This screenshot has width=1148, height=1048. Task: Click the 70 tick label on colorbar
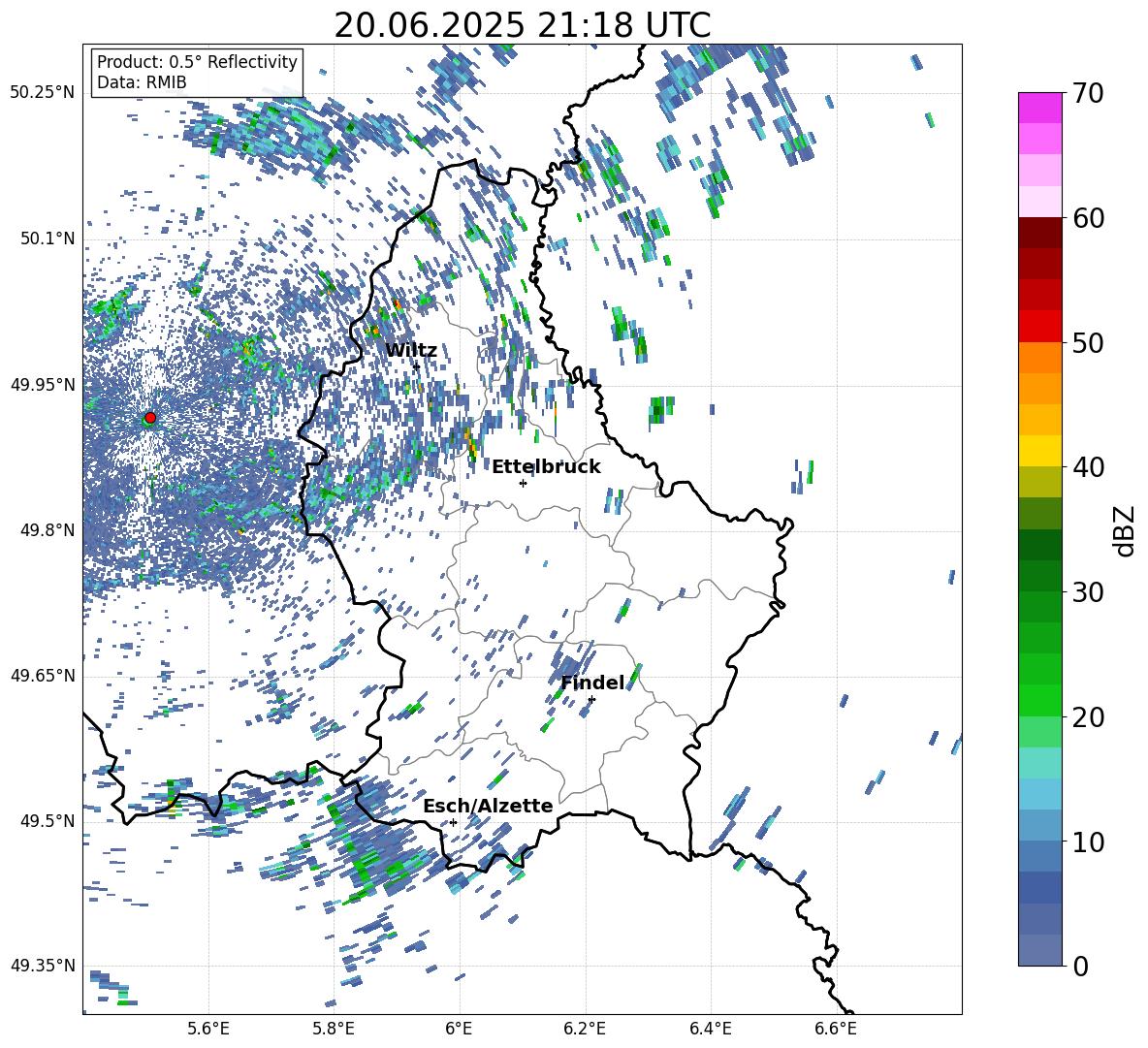point(1087,93)
